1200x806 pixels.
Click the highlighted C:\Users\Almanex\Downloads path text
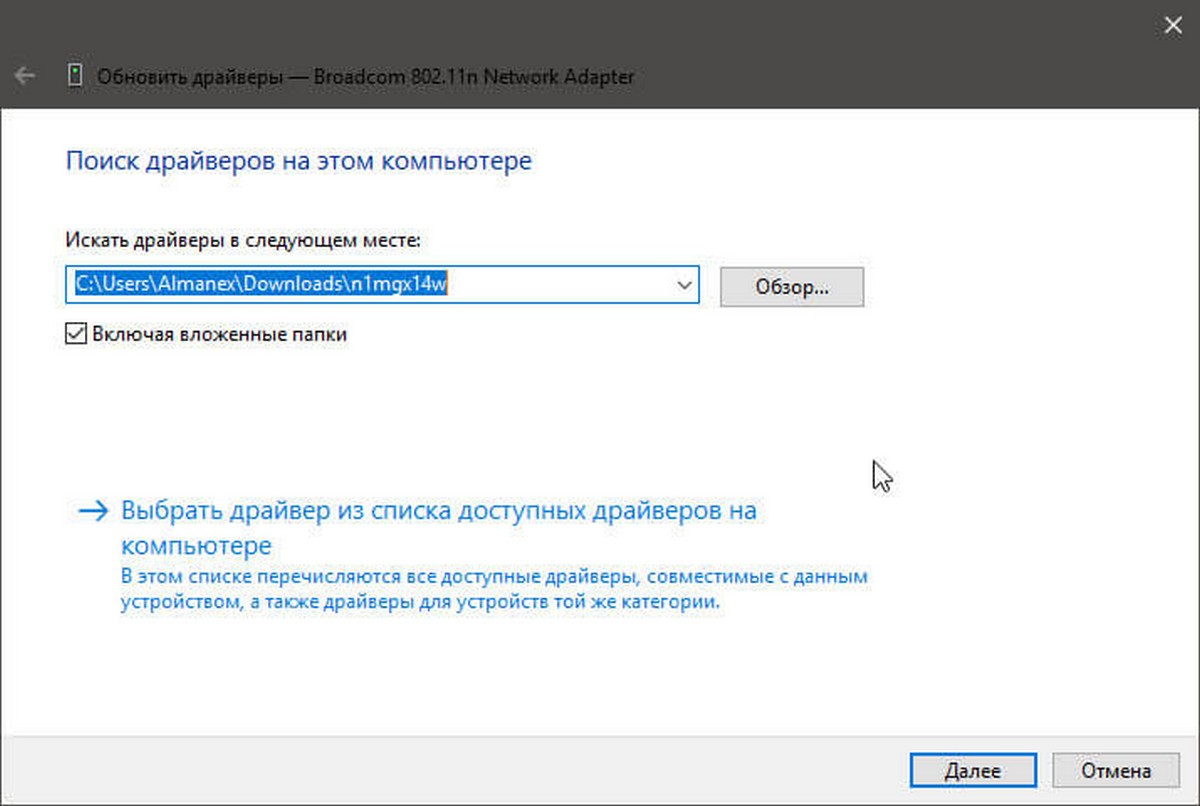210,285
